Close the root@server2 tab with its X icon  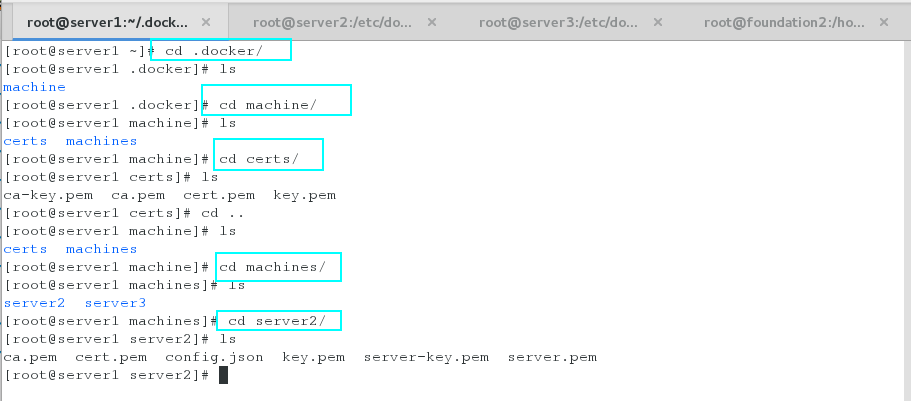tap(432, 23)
